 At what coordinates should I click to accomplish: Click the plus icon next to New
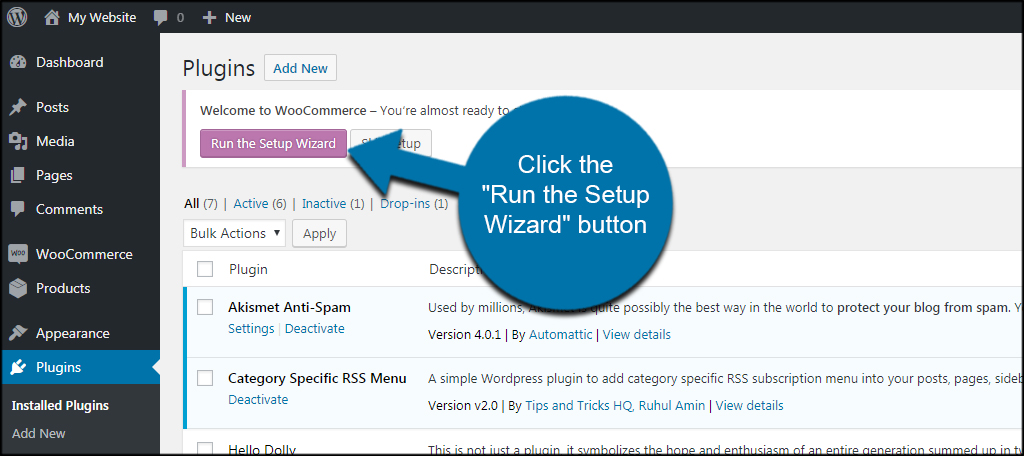[209, 18]
